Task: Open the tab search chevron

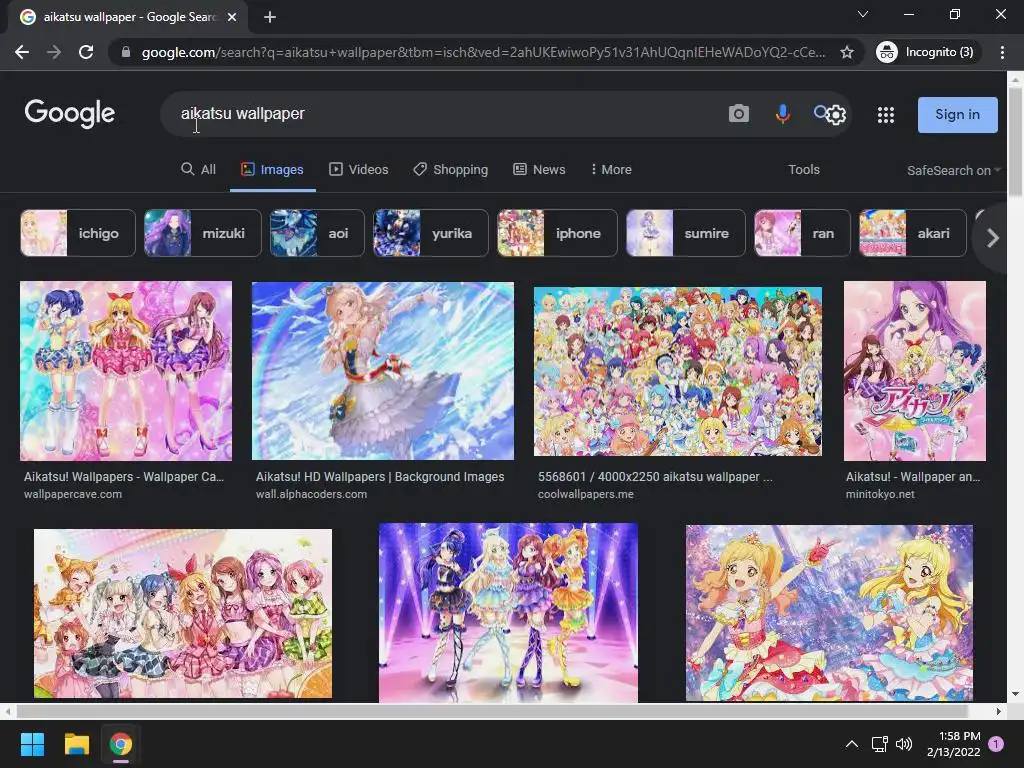Action: (x=863, y=14)
